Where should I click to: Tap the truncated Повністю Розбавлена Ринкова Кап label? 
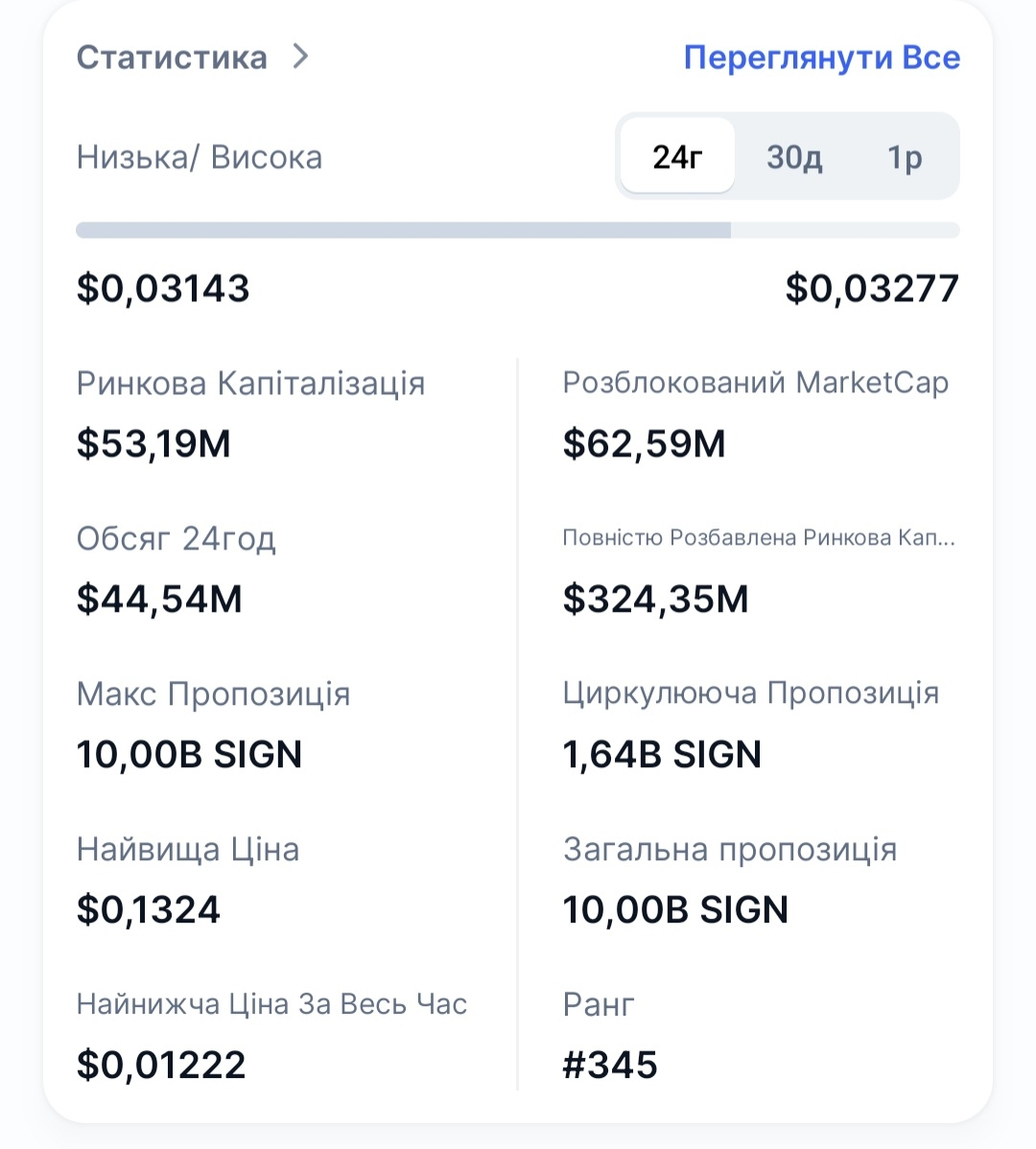pos(758,538)
